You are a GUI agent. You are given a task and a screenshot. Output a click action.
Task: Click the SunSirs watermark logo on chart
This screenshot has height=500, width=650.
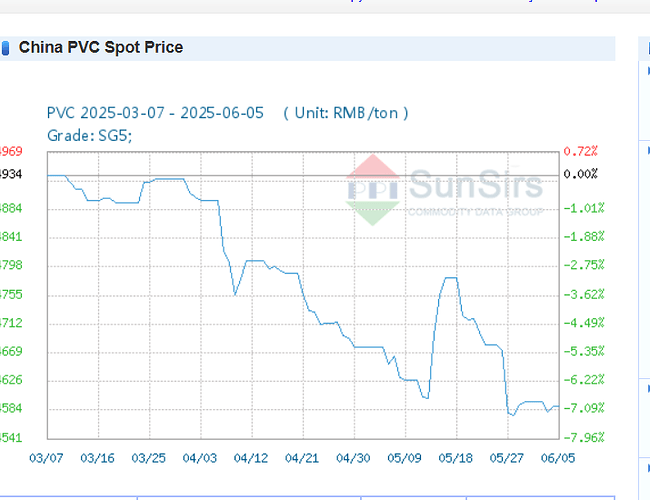coord(445,188)
